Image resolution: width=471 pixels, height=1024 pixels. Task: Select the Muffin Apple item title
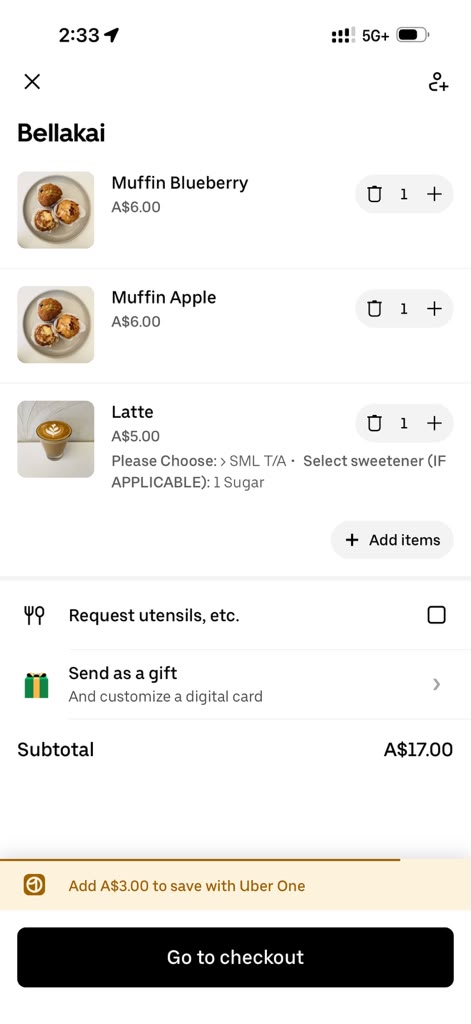[164, 297]
